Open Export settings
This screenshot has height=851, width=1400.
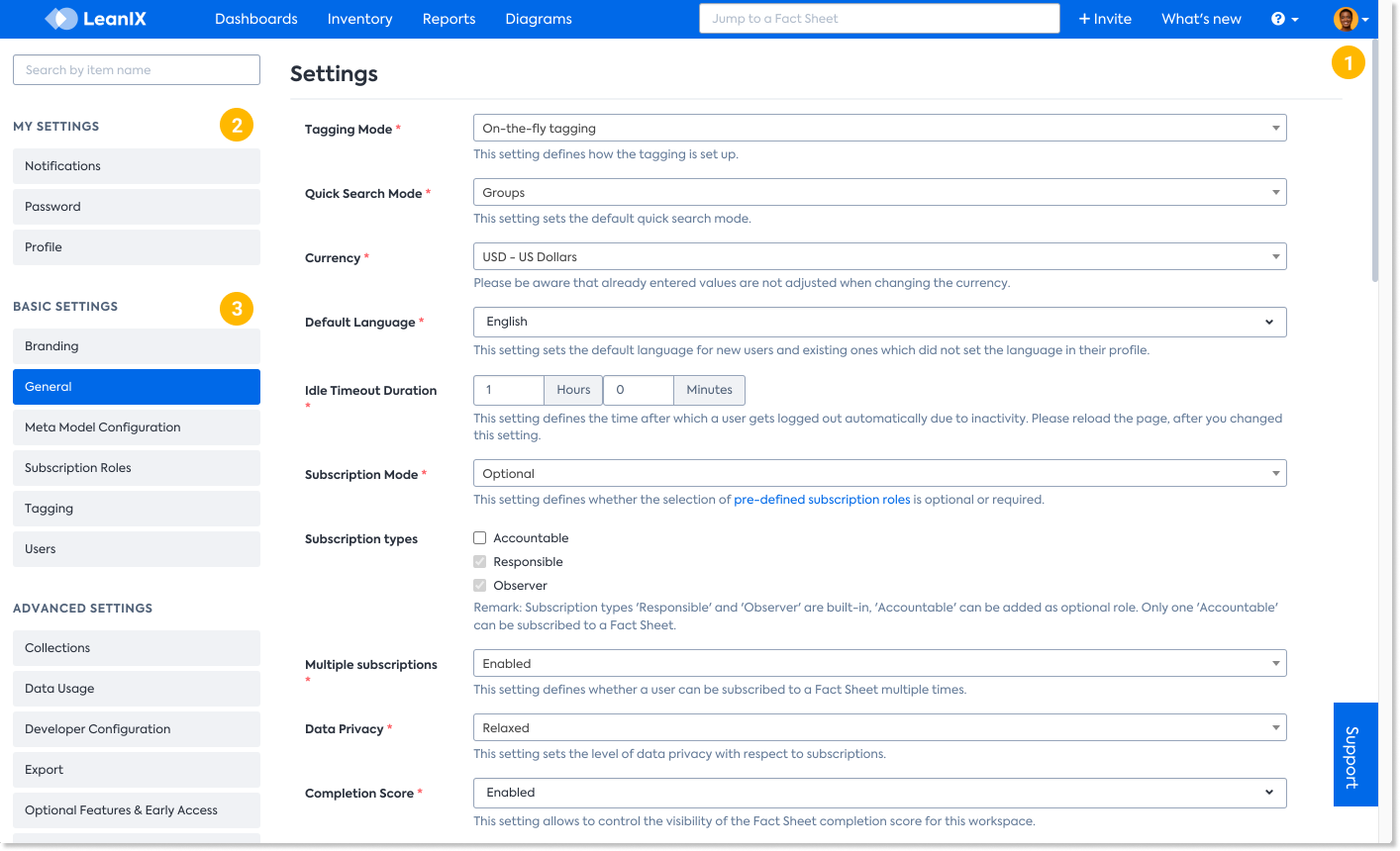[137, 770]
